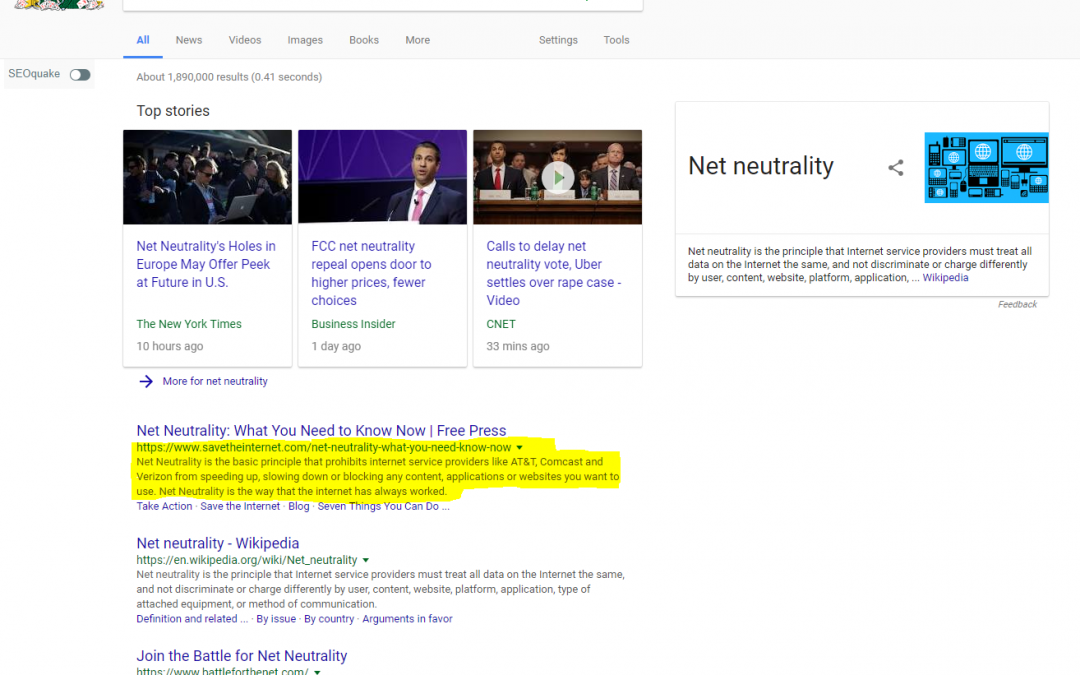The image size is (1080, 675).
Task: Open the Wikipedia source link in the panel
Action: (x=945, y=277)
